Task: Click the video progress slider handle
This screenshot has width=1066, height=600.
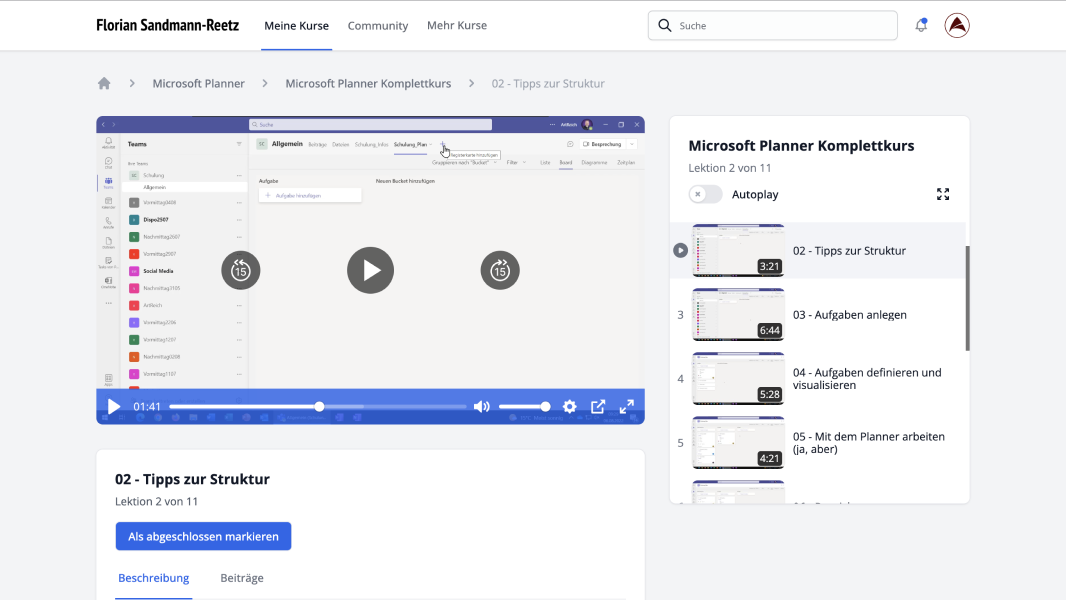Action: pyautogui.click(x=319, y=406)
